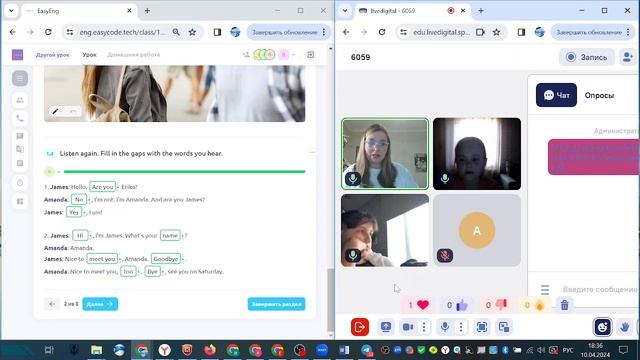Click Завершить обновление in the EasyEng browser

284,32
